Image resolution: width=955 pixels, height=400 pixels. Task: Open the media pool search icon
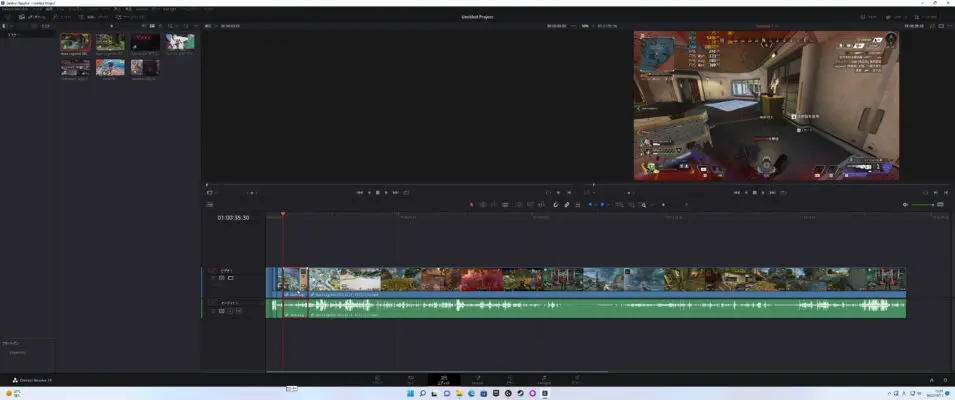tap(169, 26)
